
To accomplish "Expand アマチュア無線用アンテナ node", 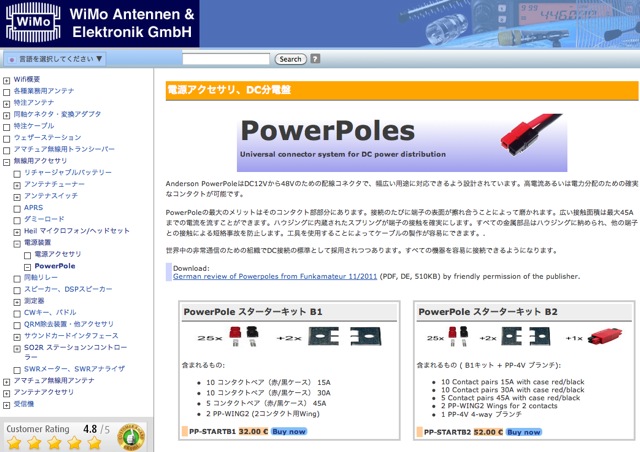I will click(x=7, y=382).
